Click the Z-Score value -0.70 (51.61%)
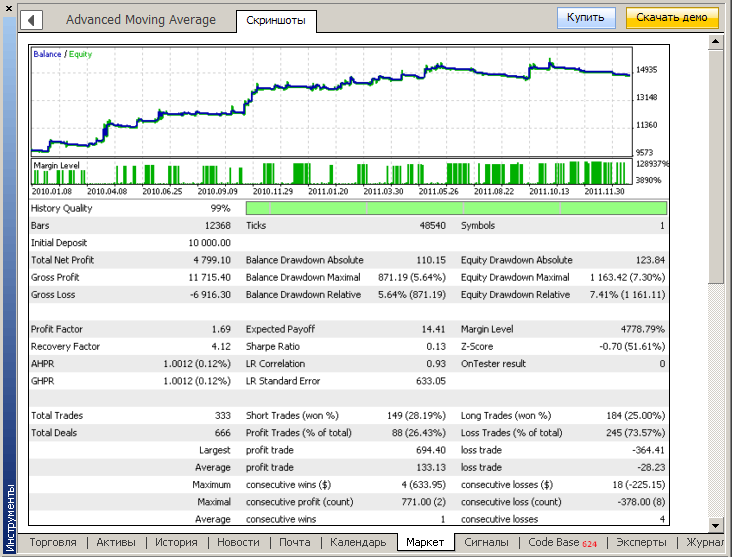 632,346
